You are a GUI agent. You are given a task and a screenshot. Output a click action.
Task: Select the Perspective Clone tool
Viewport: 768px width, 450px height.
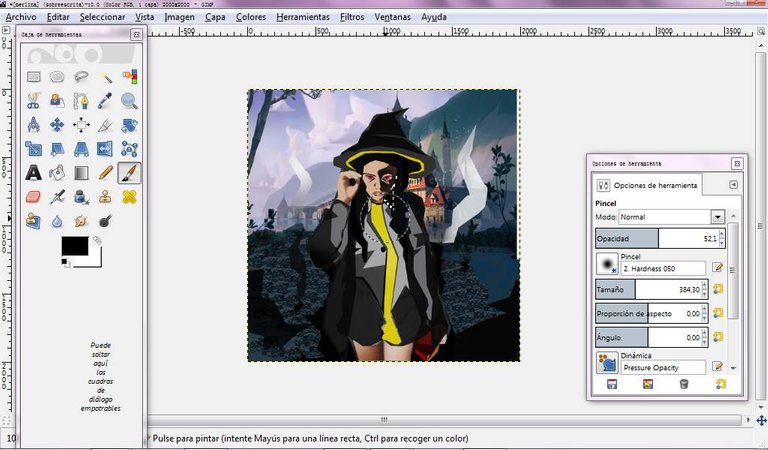point(33,221)
